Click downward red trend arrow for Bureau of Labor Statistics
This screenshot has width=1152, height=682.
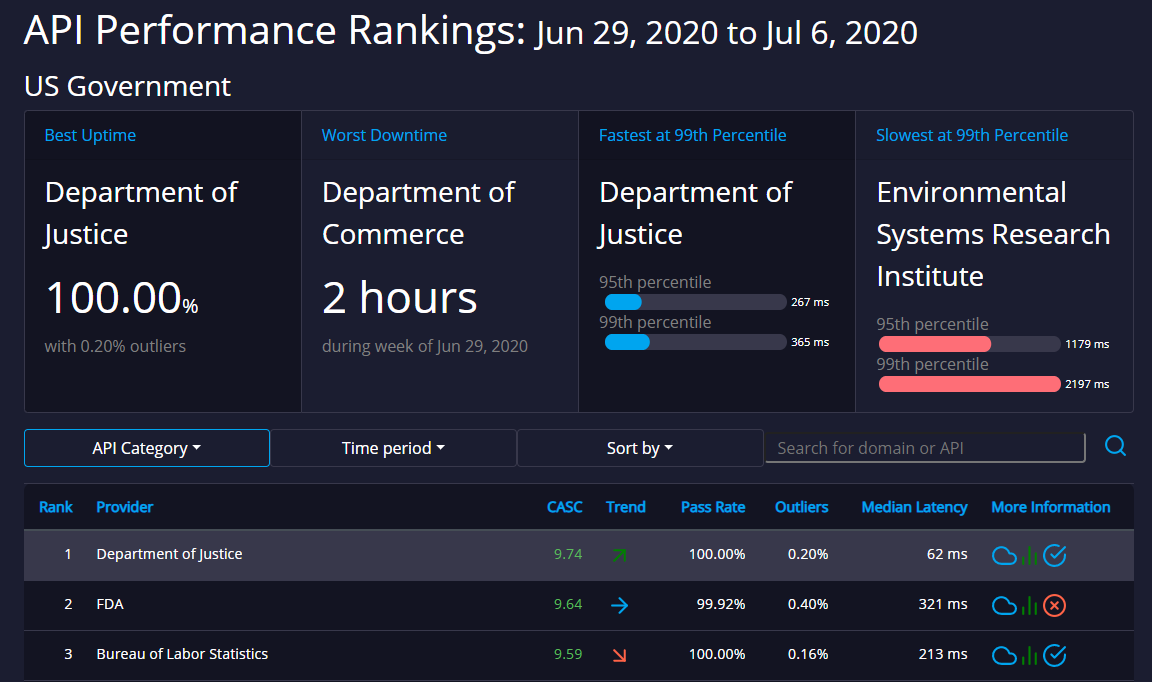(x=619, y=655)
